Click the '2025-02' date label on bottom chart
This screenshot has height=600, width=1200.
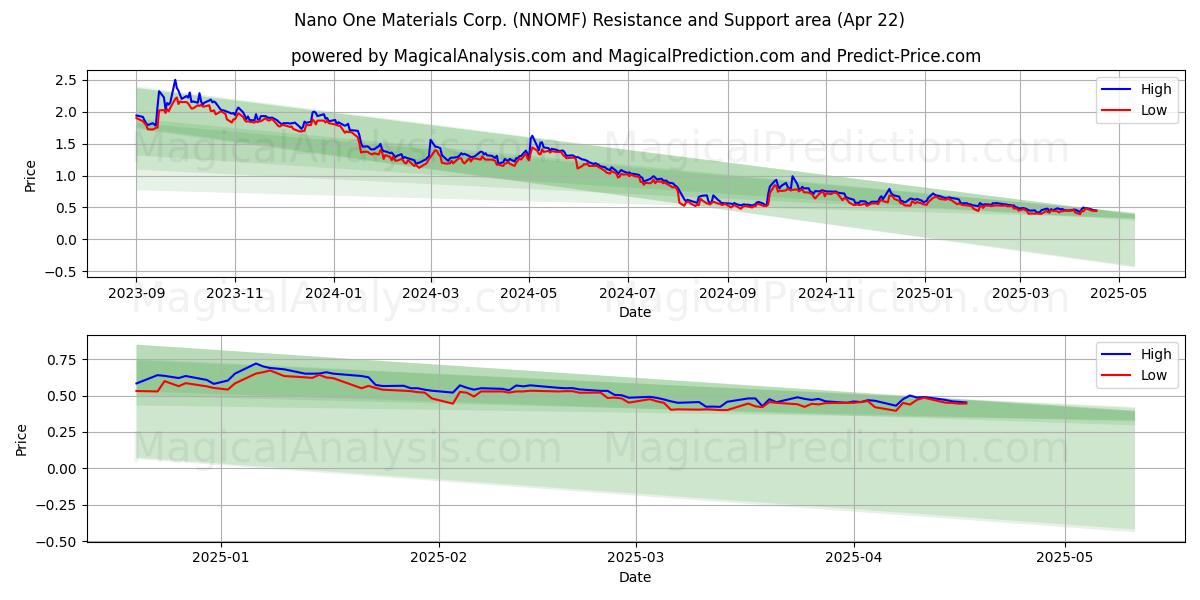coord(440,557)
